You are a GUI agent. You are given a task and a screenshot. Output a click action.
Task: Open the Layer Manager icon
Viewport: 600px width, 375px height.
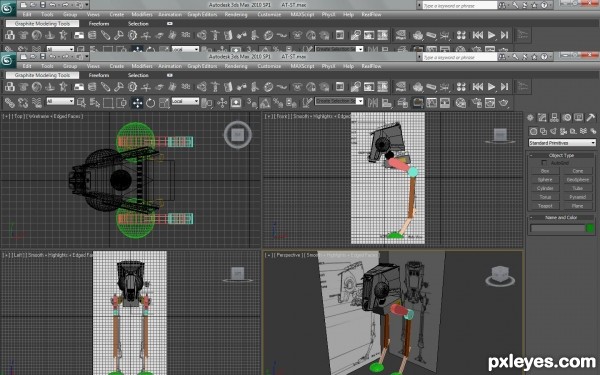(403, 103)
